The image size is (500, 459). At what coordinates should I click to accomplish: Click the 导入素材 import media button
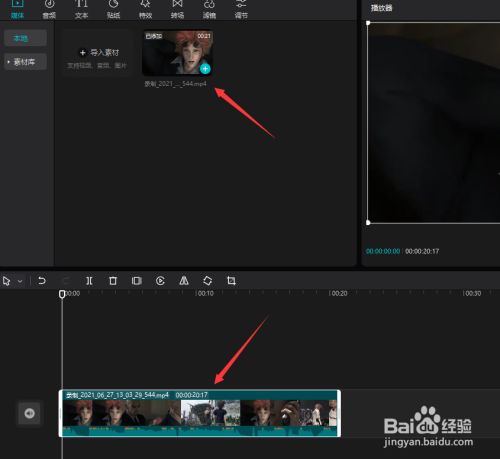pos(97,53)
